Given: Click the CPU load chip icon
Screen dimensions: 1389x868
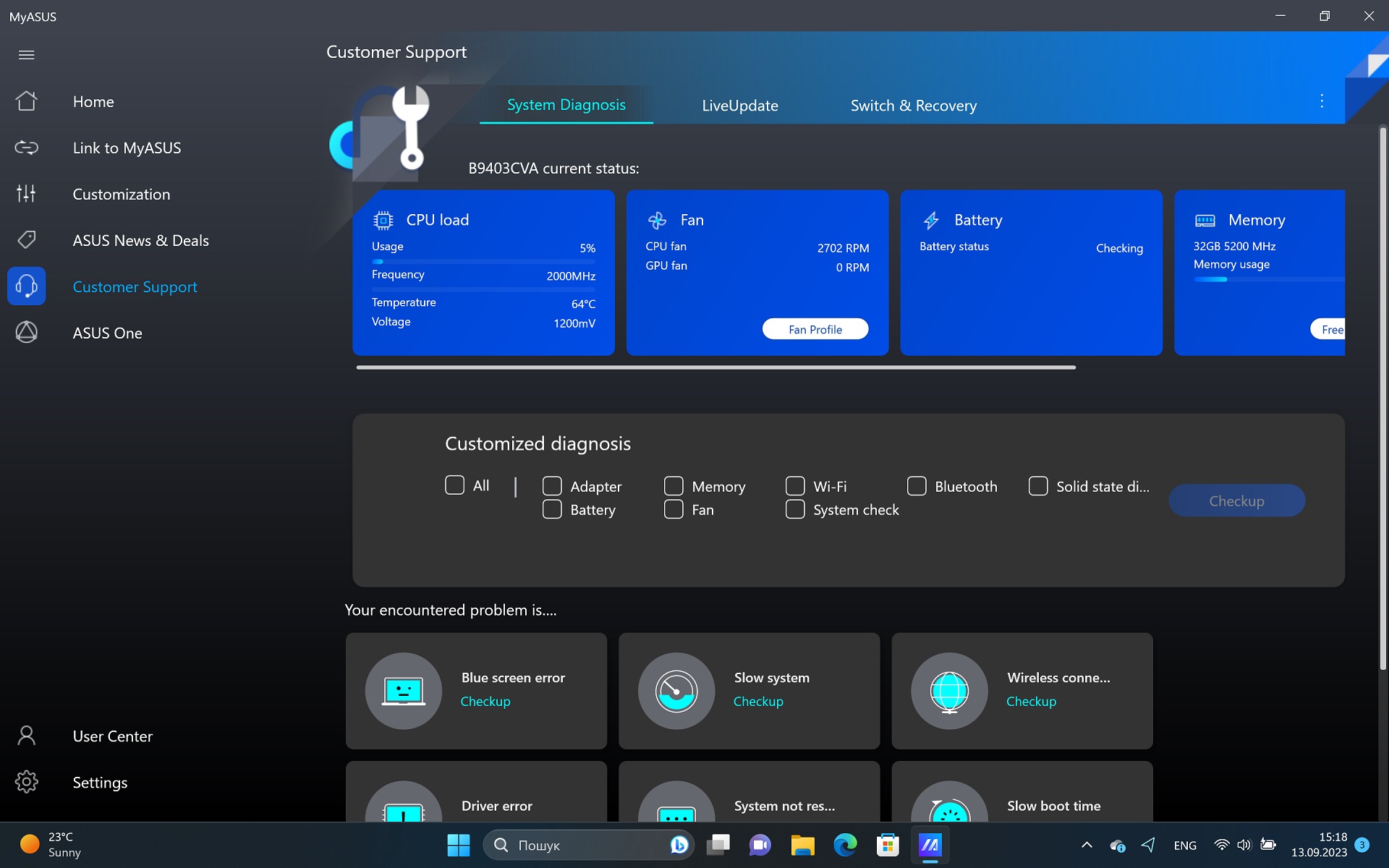Looking at the screenshot, I should click(383, 220).
